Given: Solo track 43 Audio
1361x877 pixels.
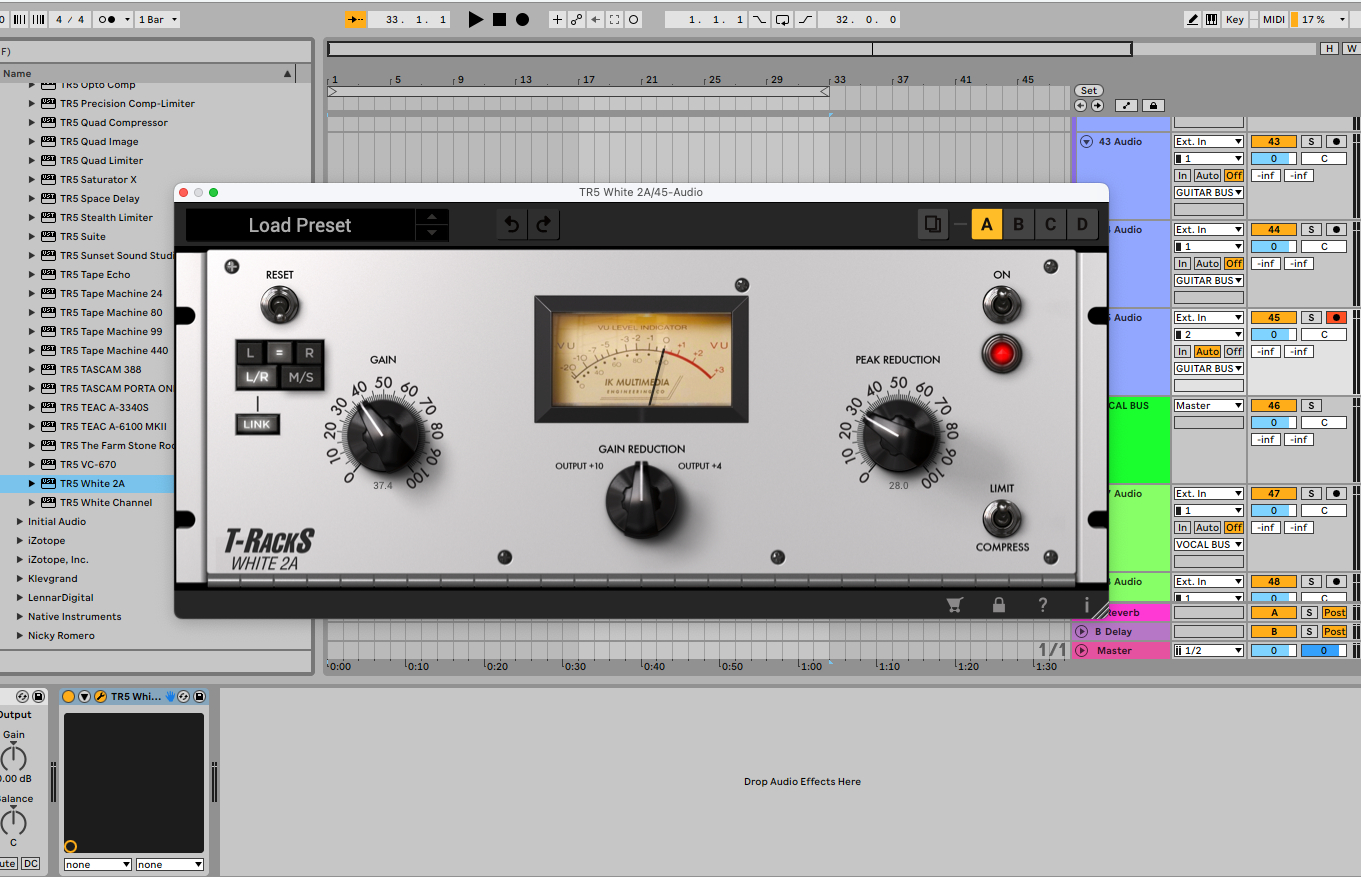Looking at the screenshot, I should point(1311,141).
